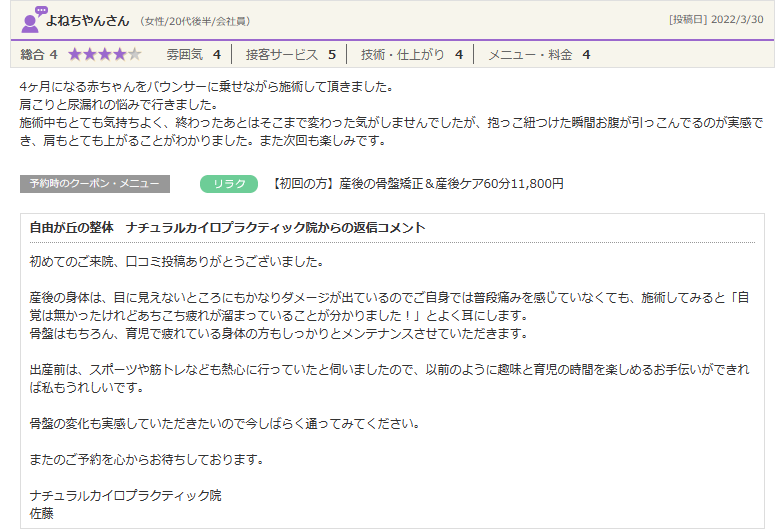Screen dimensions: 782x532
Task: Click the third star in overall rating
Action: [104, 54]
